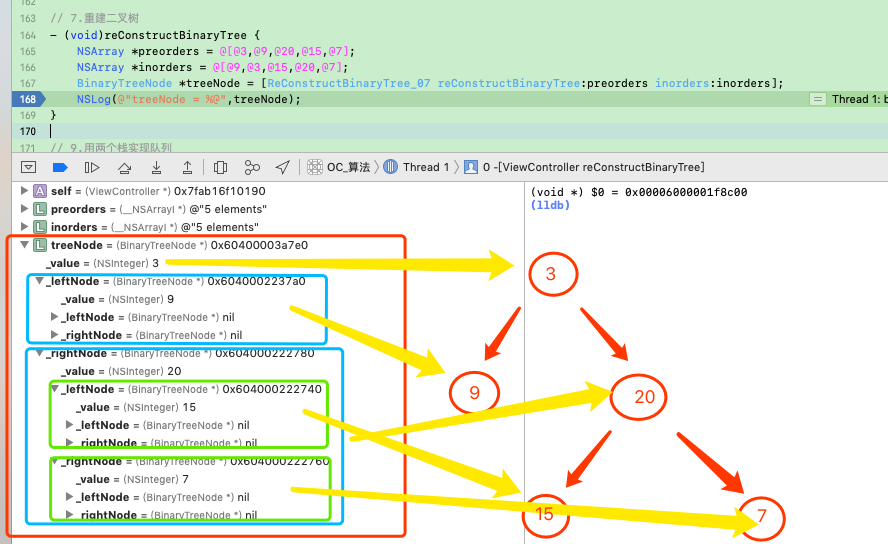Click the Simulate Location arrow icon

pyautogui.click(x=283, y=167)
